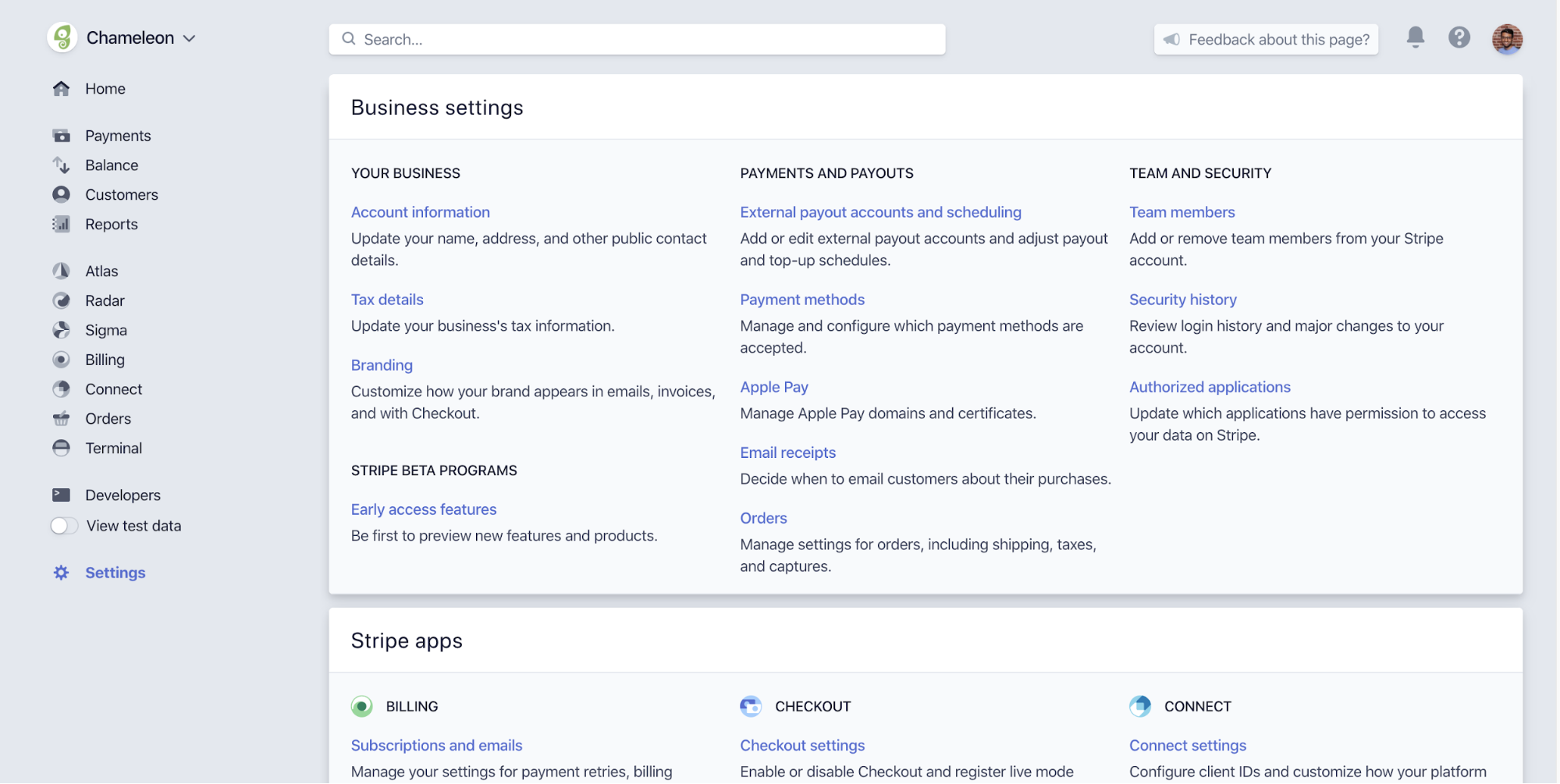Open Authorized applications link
Image resolution: width=1560 pixels, height=784 pixels.
pos(1210,387)
